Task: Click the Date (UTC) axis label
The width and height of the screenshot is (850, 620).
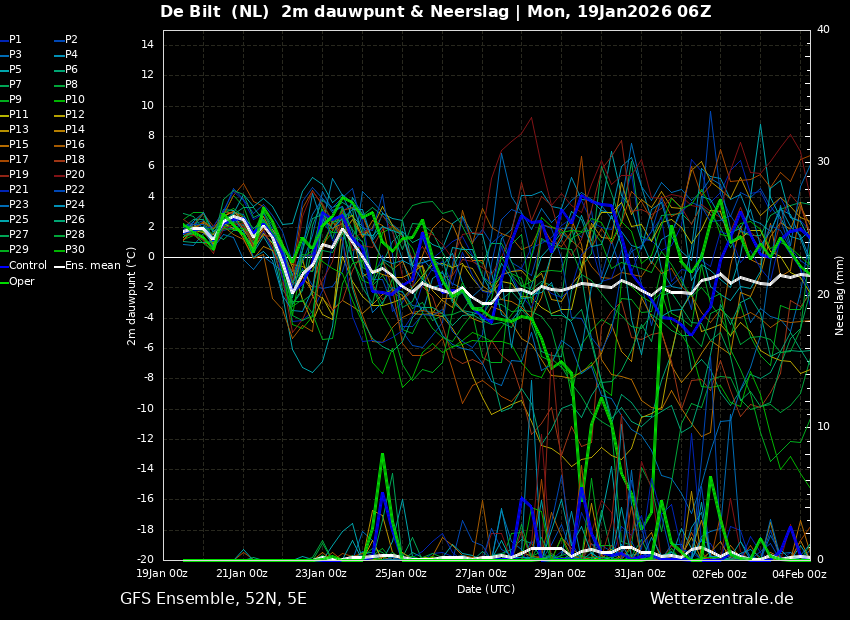Action: click(486, 590)
